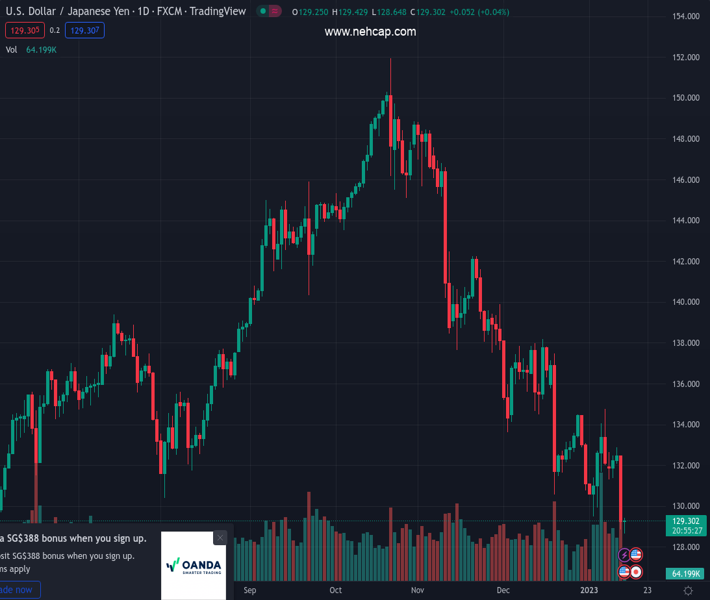The width and height of the screenshot is (710, 600).
Task: Click the 150.000 price scale label
Action: pos(685,98)
